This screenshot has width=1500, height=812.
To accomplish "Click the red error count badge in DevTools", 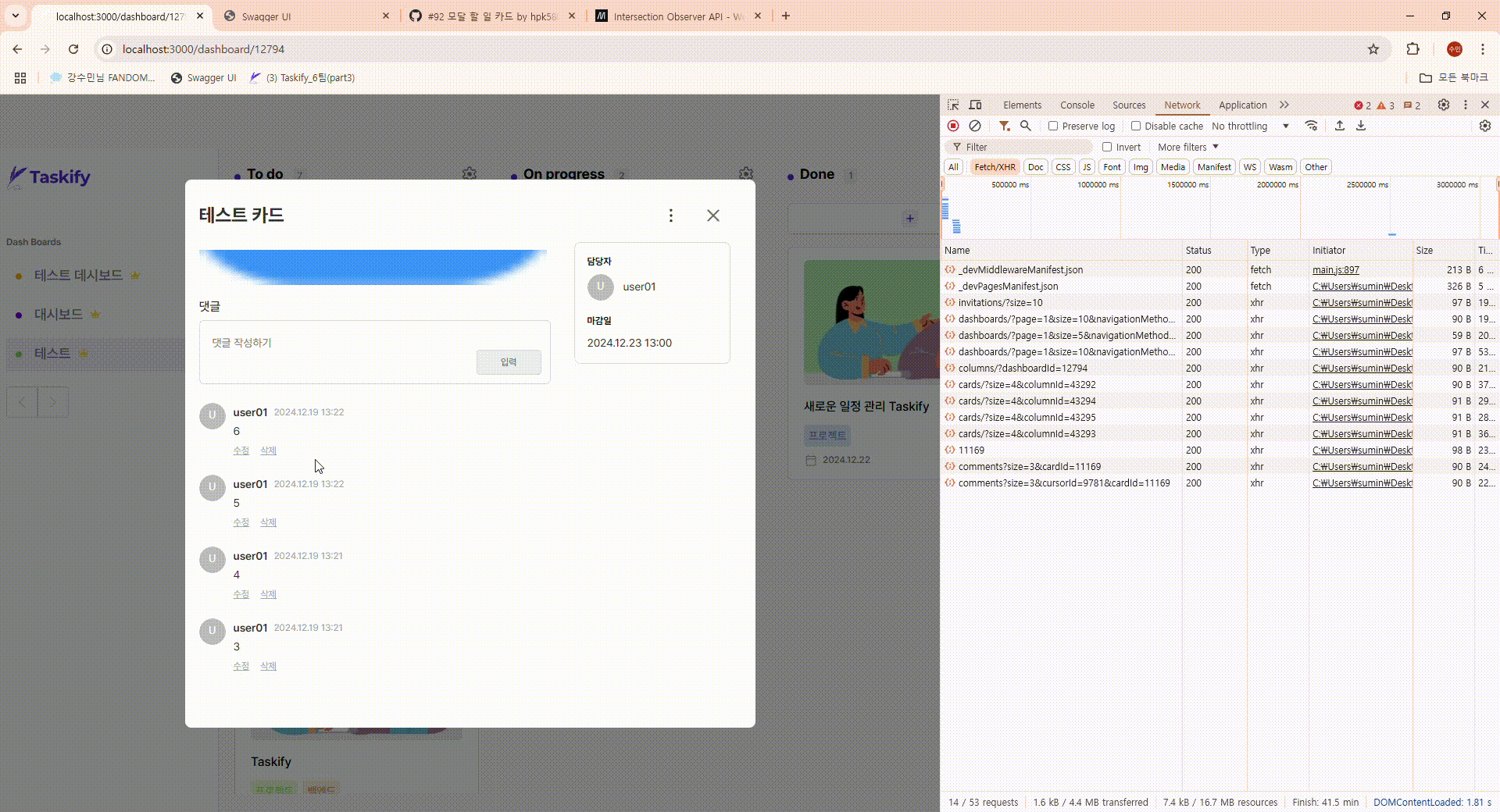I will pyautogui.click(x=1362, y=105).
